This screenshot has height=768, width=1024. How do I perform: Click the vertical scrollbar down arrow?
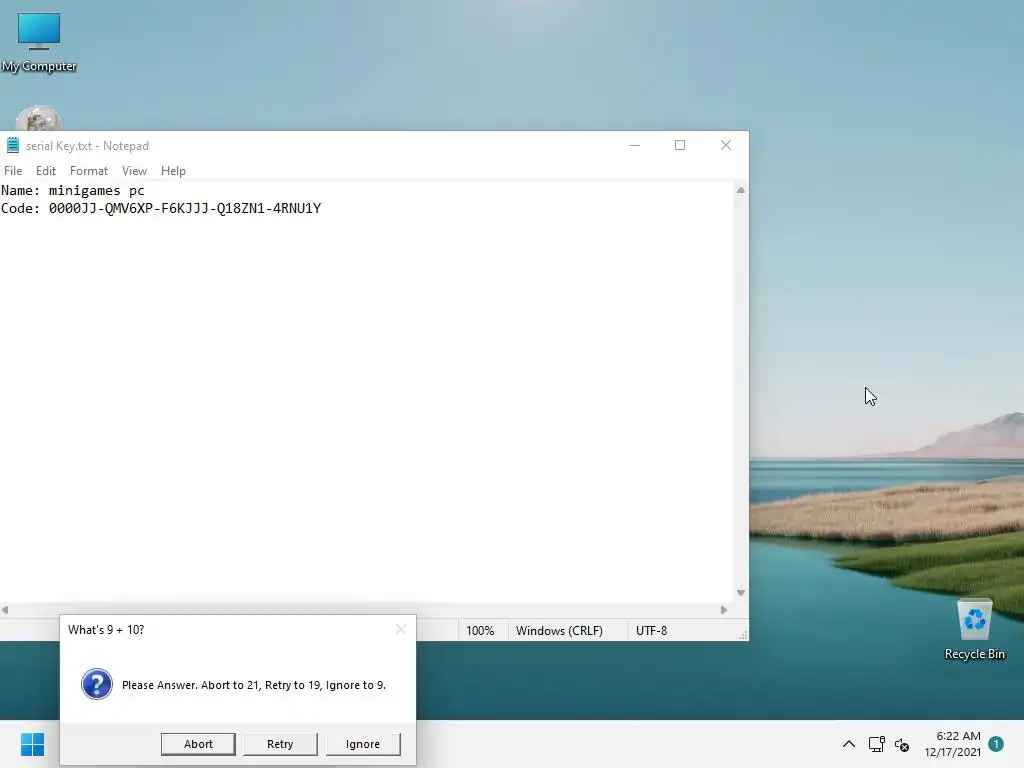pos(741,593)
